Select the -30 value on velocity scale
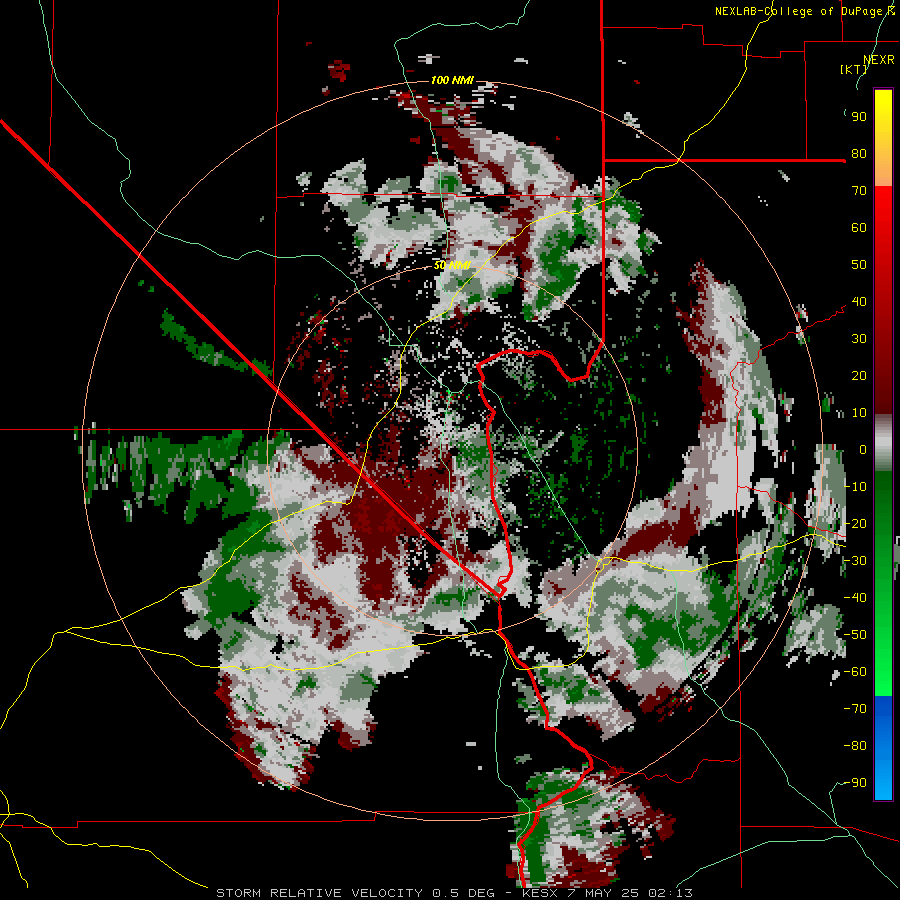900x900 pixels. click(855, 561)
